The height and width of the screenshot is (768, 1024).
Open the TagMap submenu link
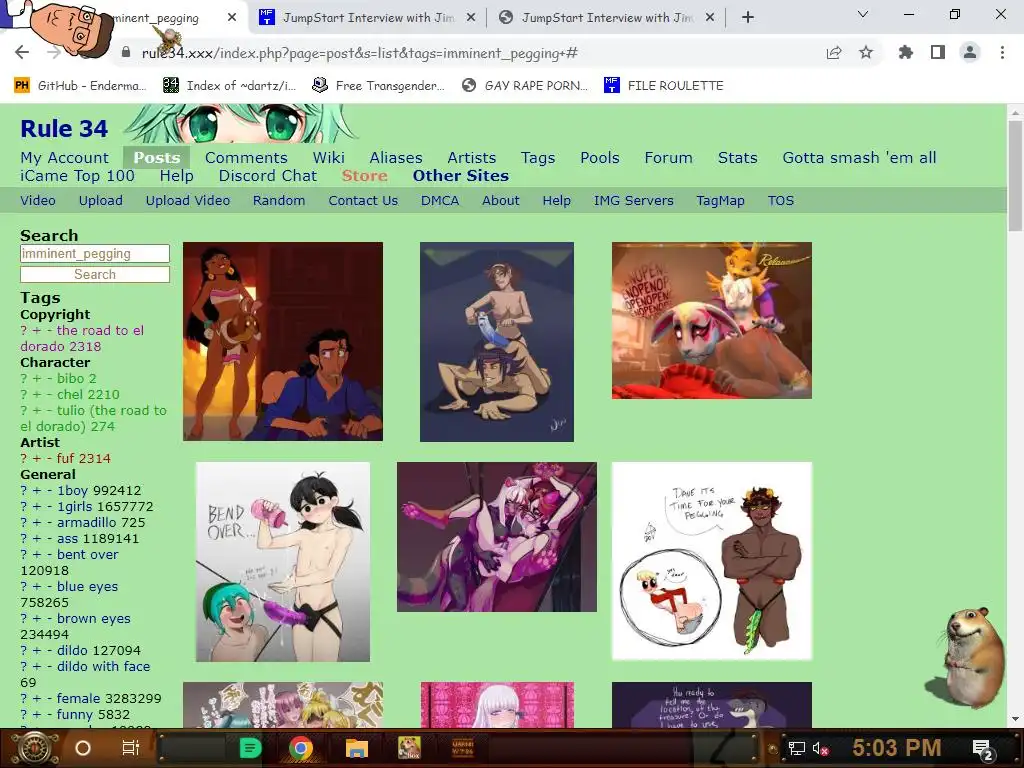click(x=720, y=200)
